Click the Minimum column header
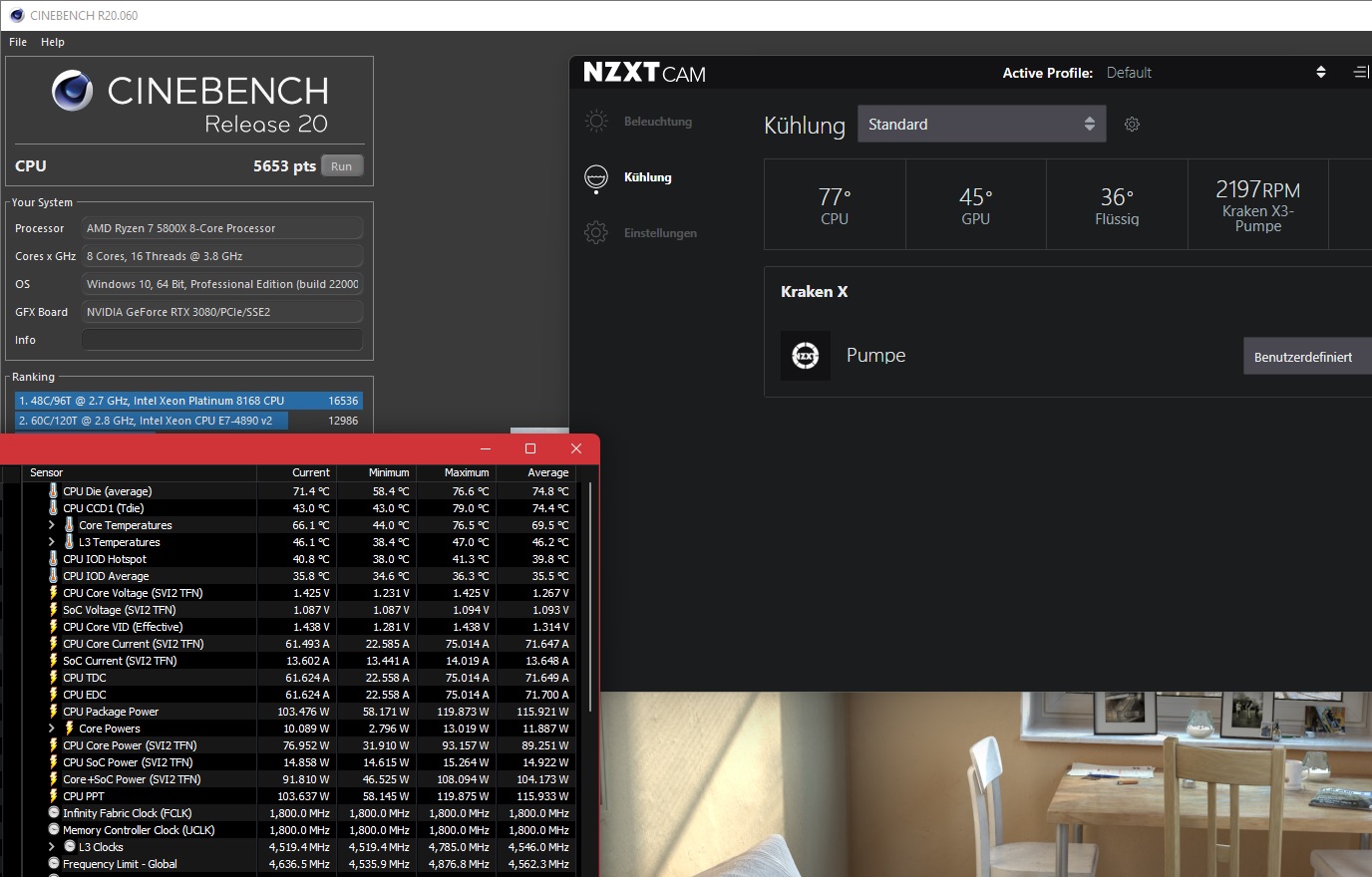1372x877 pixels. click(x=377, y=472)
